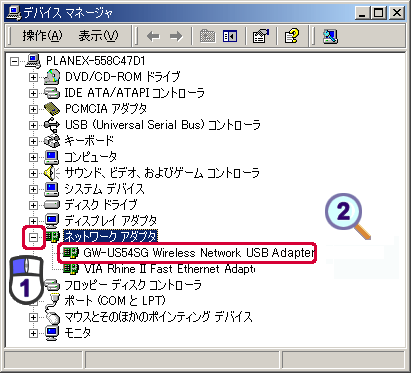Viewport: 411px width, 373px height.
Task: Select VIA Rhine II Fast Ethernet Adapter
Action: [169, 269]
